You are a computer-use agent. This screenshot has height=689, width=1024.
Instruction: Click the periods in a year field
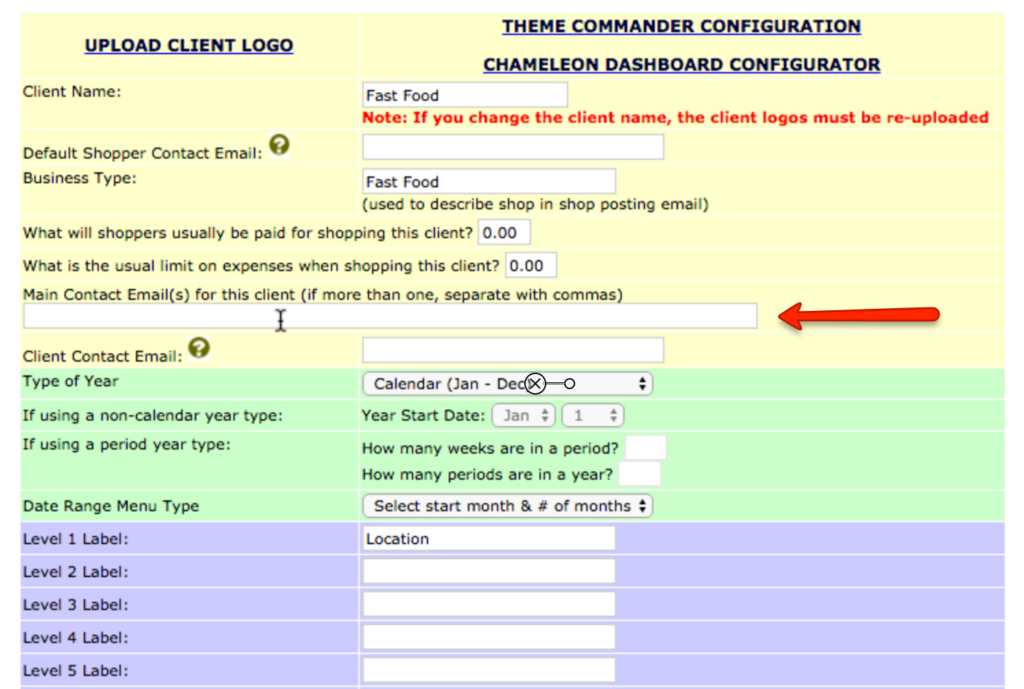click(640, 474)
